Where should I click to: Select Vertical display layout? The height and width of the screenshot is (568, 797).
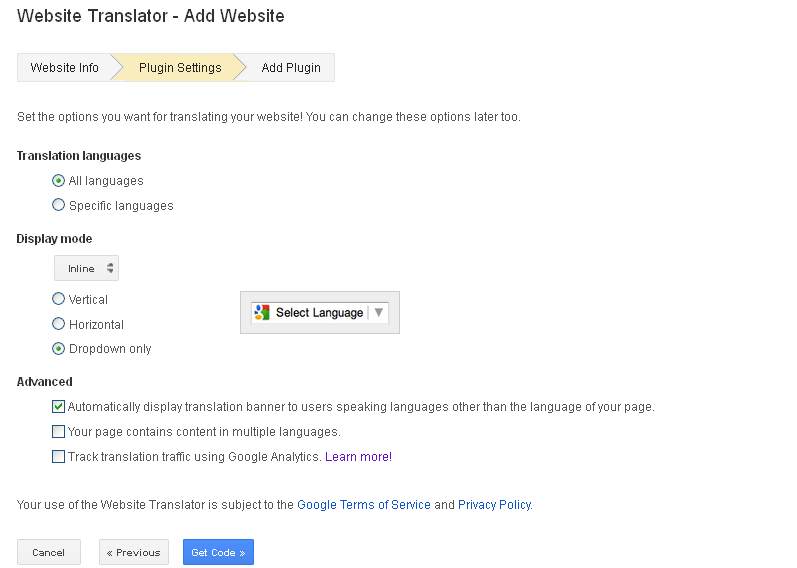59,299
